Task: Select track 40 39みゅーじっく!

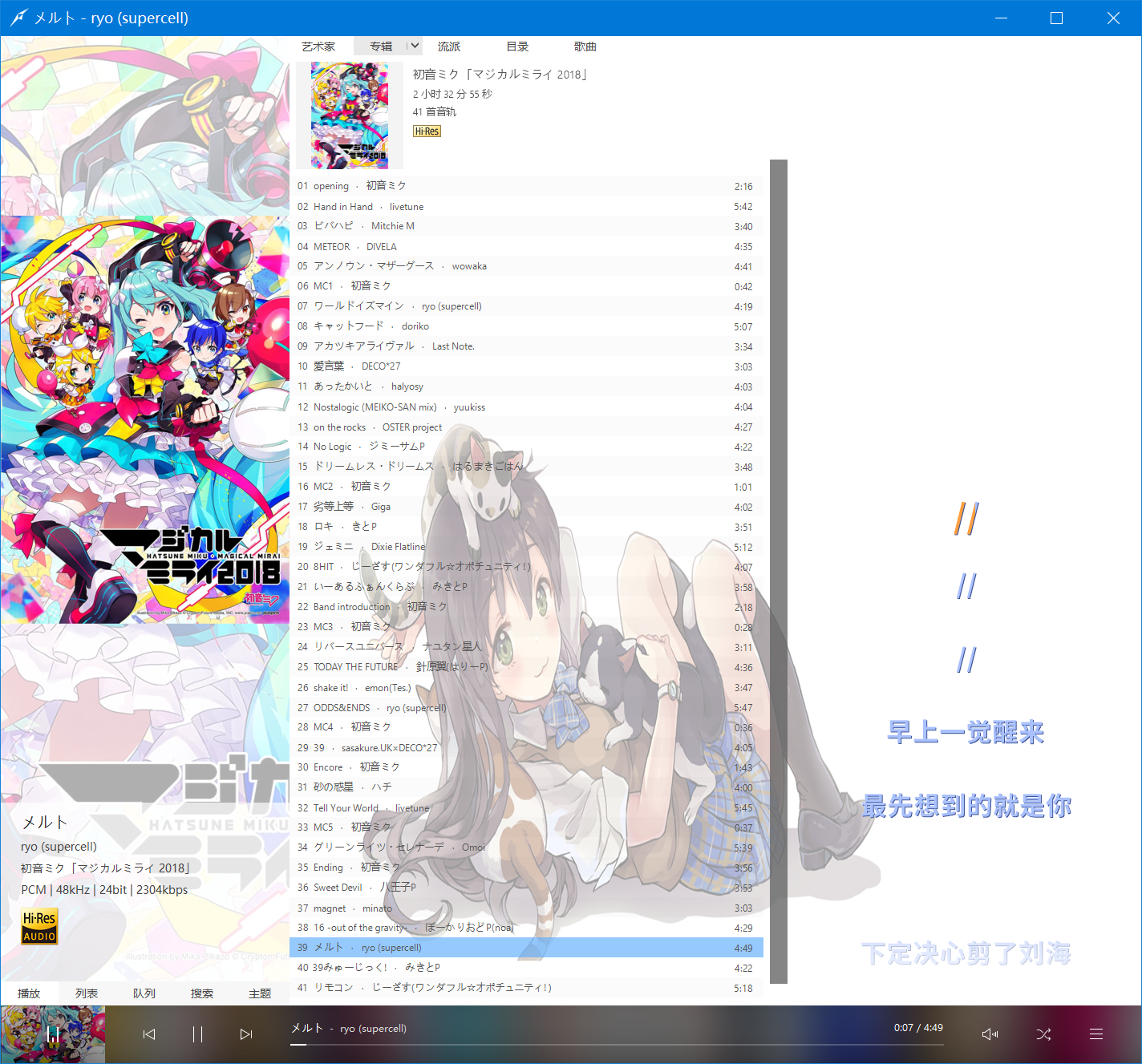Action: click(526, 968)
